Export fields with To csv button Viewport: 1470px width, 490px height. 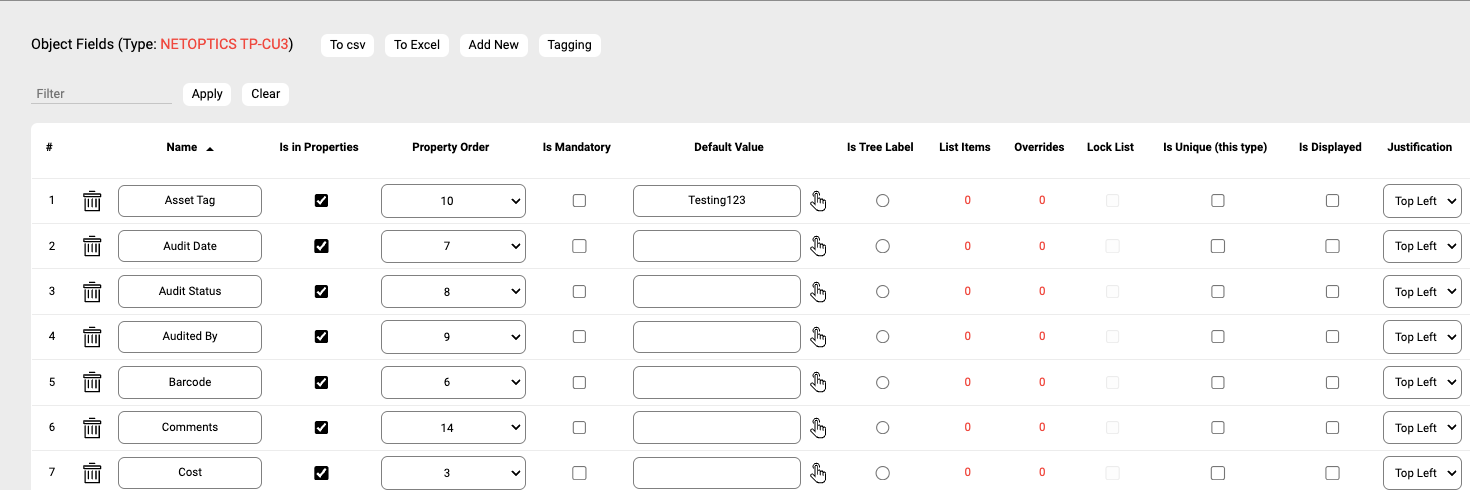click(347, 45)
